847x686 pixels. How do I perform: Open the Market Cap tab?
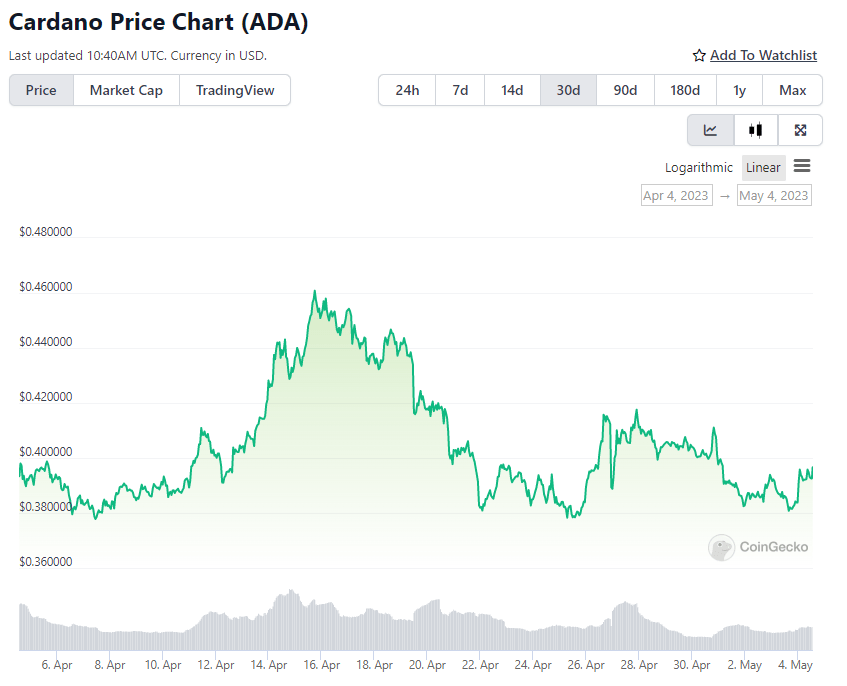coord(126,90)
